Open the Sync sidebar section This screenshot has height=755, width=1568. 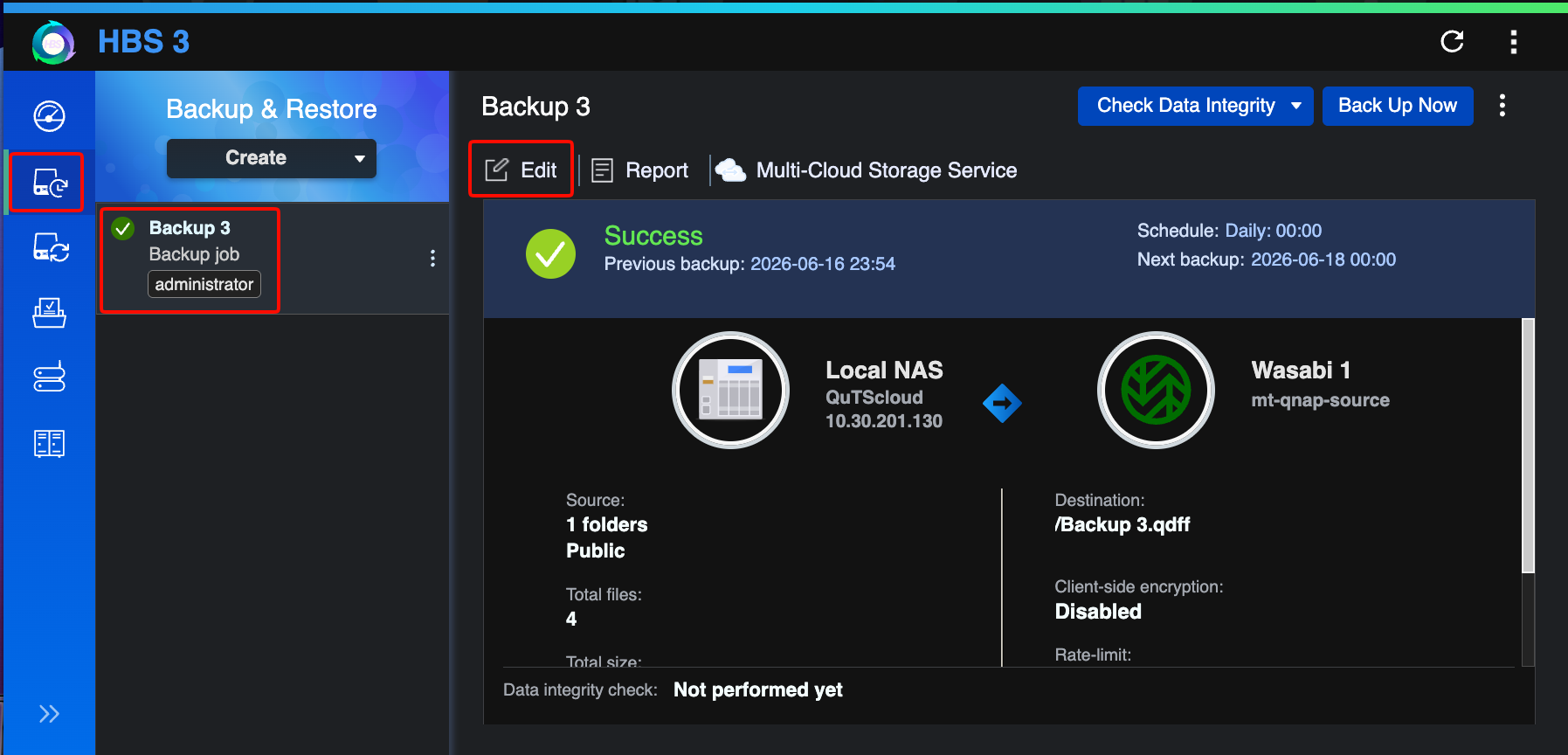click(x=50, y=247)
